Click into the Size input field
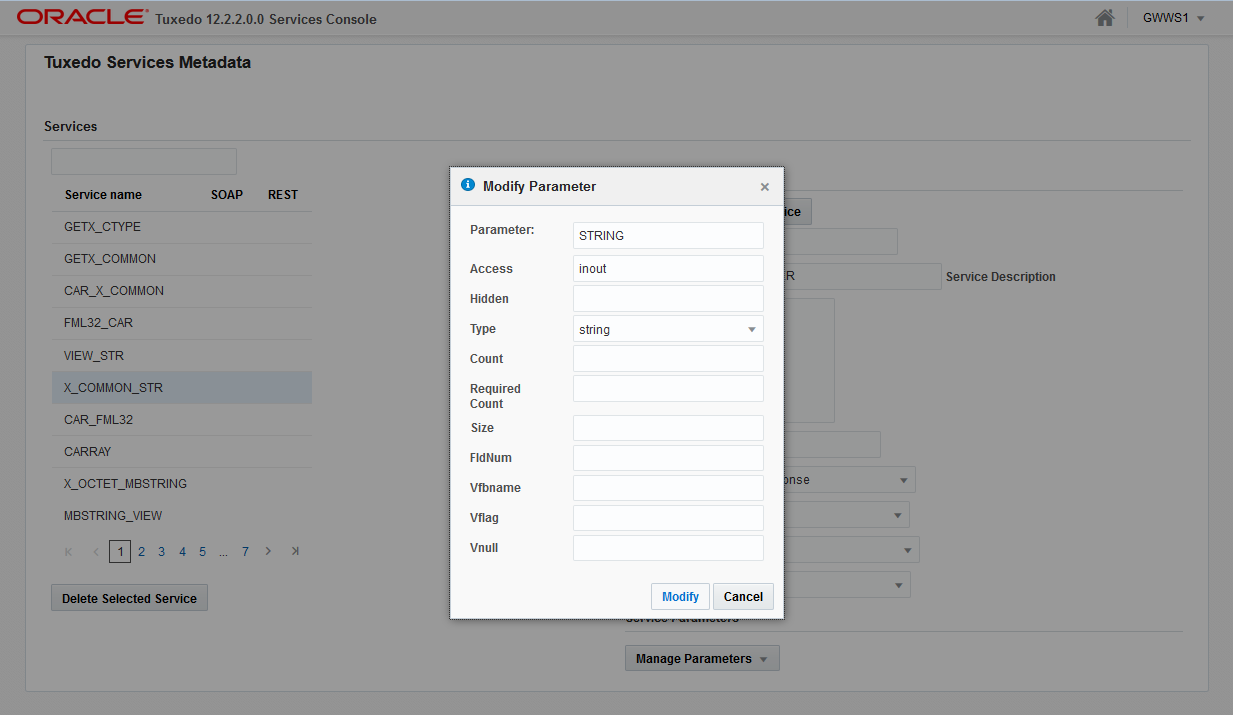 click(668, 428)
